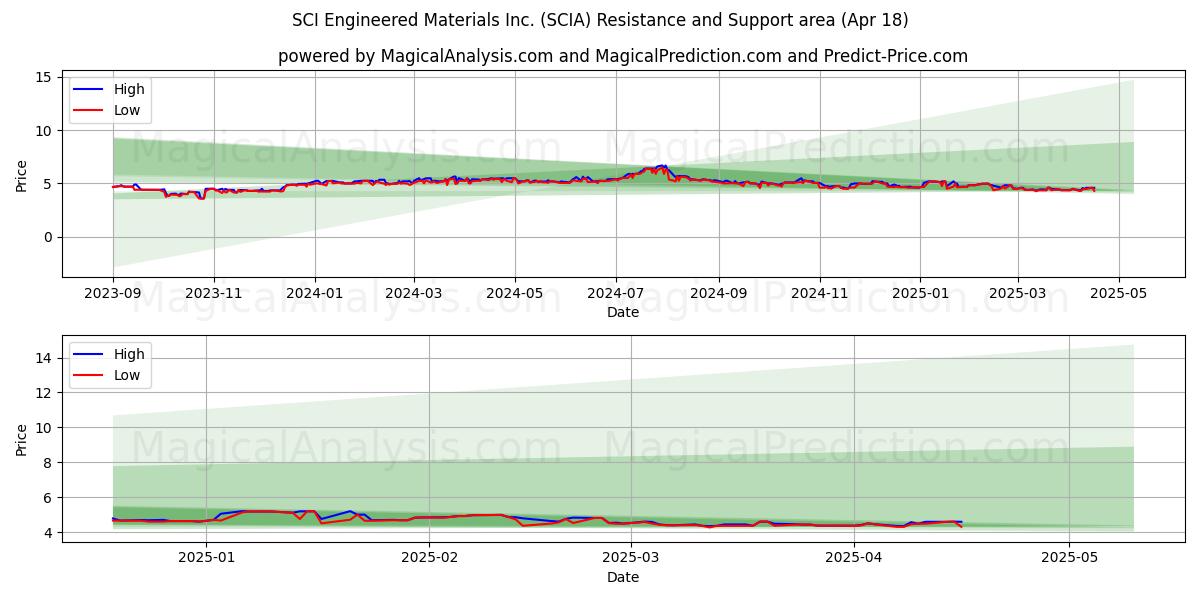Click the '2024-07' x-axis label

pyautogui.click(x=616, y=294)
